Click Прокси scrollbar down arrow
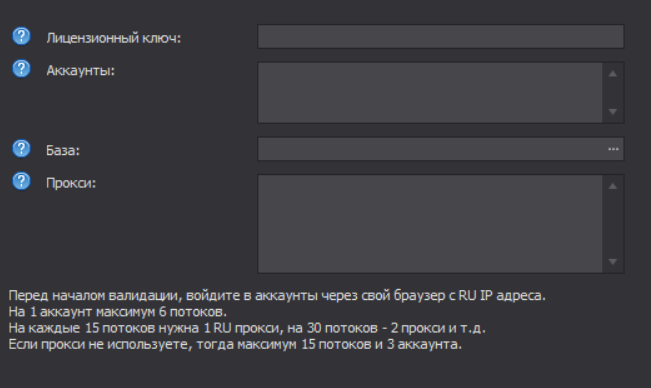This screenshot has width=651, height=388. [x=613, y=261]
